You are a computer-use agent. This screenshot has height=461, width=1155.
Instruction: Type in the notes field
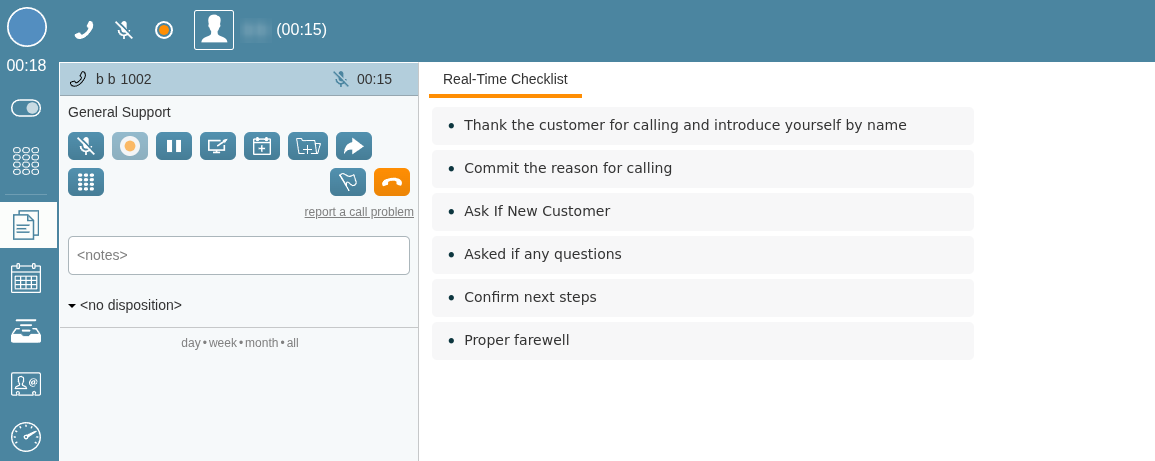click(x=239, y=255)
